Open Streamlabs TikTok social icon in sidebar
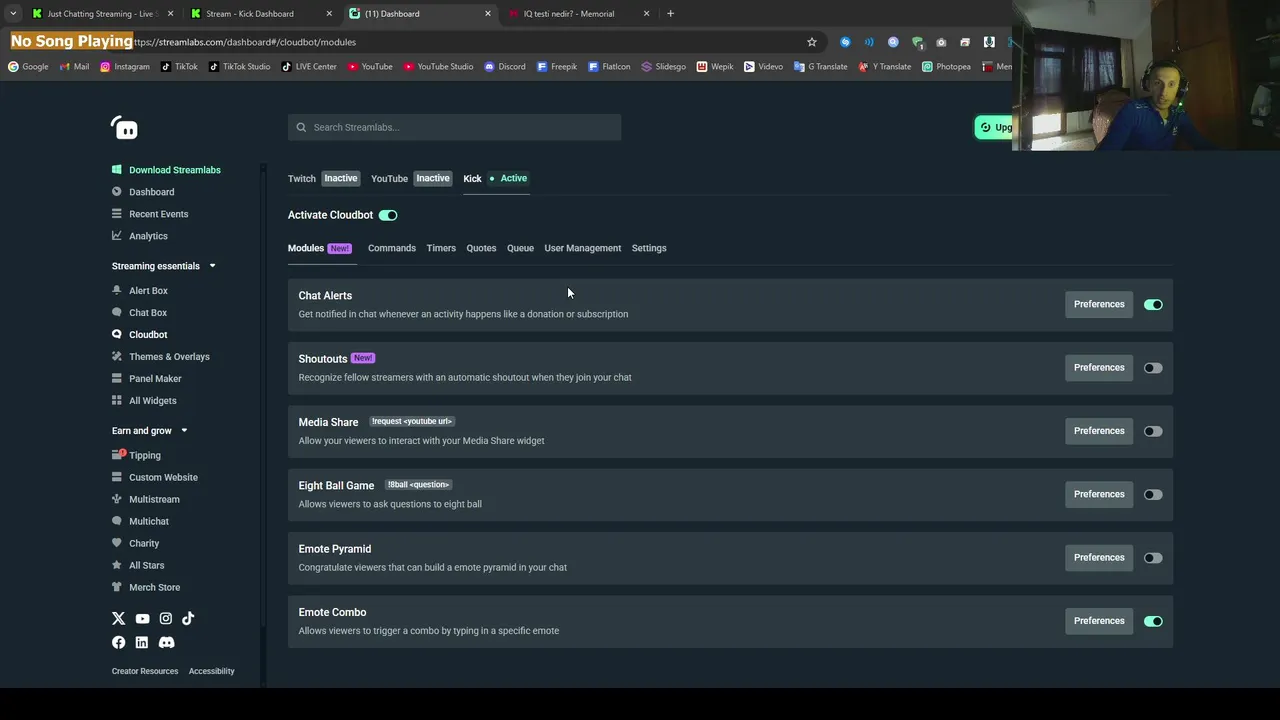1280x720 pixels. pyautogui.click(x=188, y=619)
